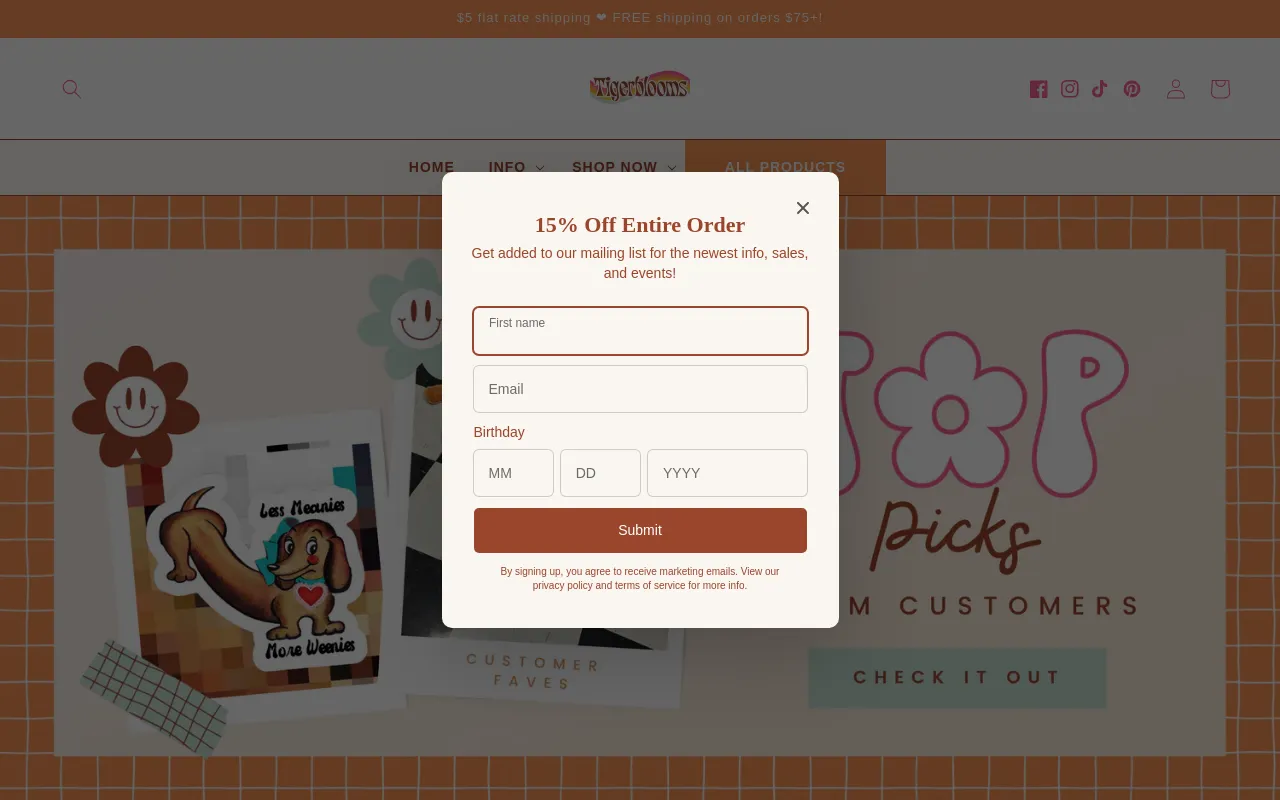1280x800 pixels.
Task: Open the Instagram icon link
Action: point(1070,89)
